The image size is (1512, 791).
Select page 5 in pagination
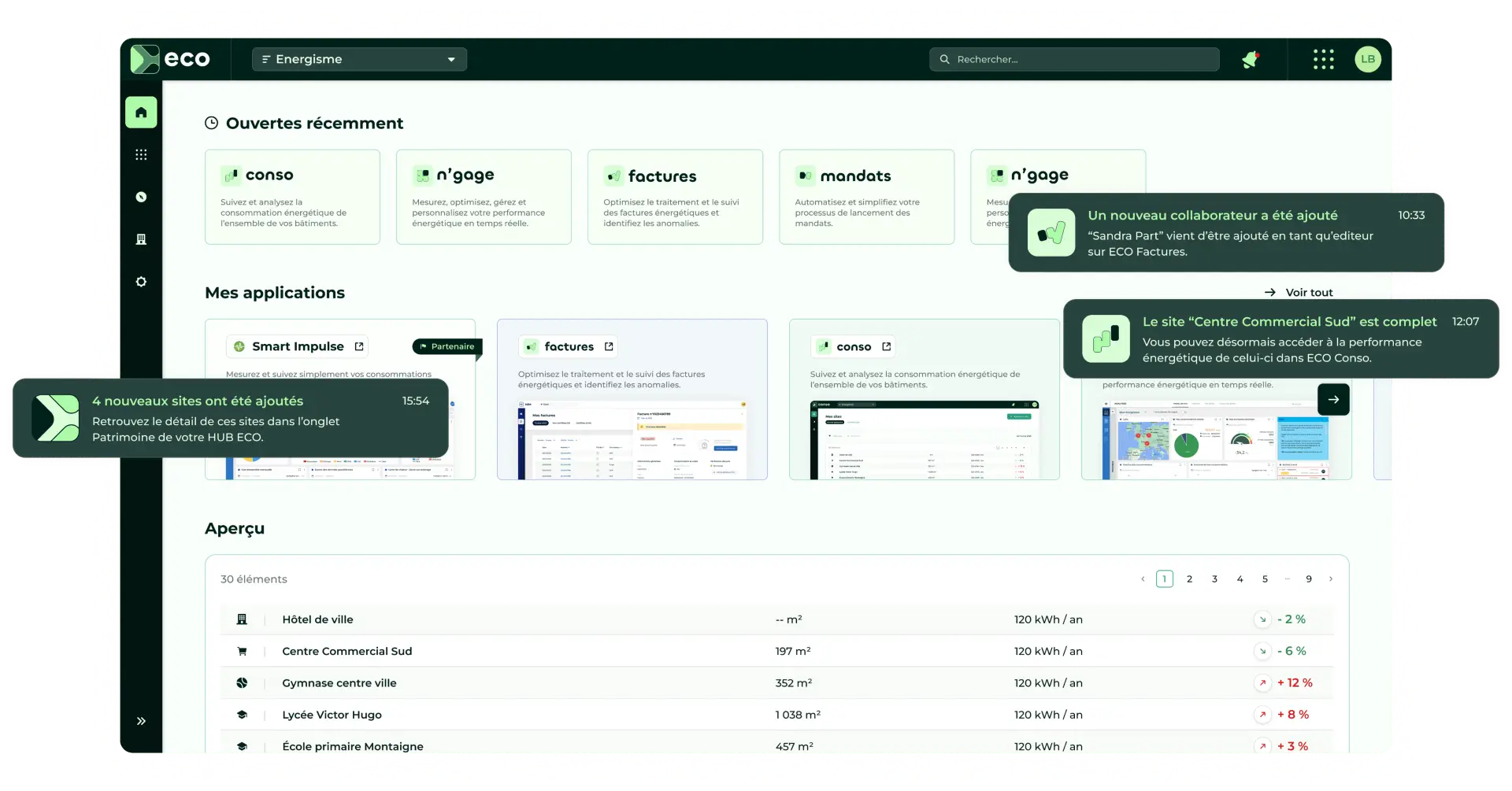(x=1265, y=579)
